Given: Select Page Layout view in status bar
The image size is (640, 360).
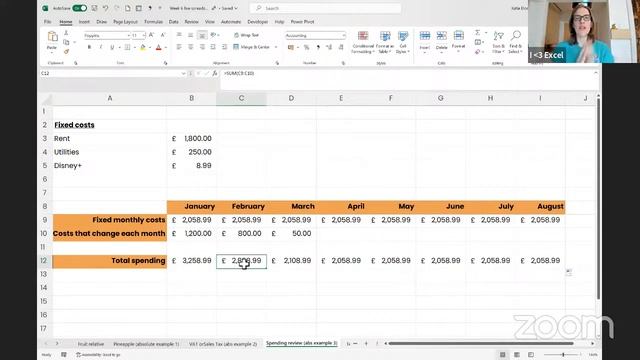Looking at the screenshot, I should click(517, 355).
